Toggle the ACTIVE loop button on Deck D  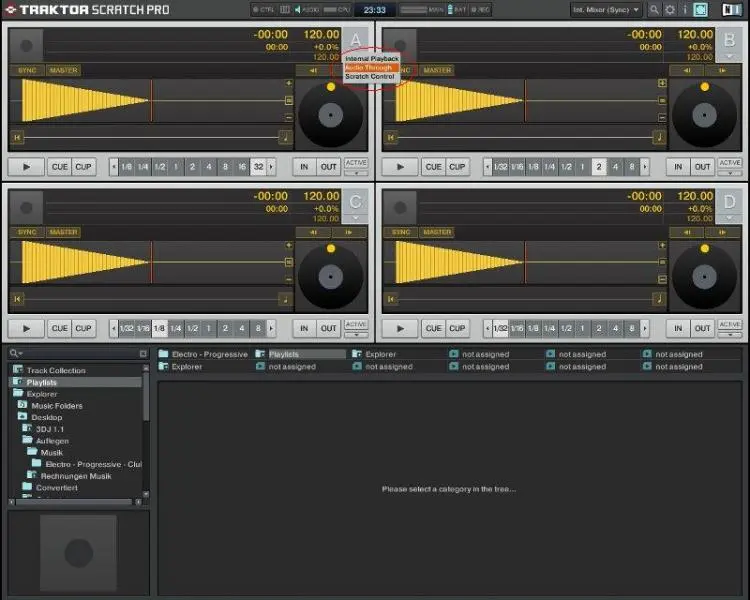pos(730,327)
